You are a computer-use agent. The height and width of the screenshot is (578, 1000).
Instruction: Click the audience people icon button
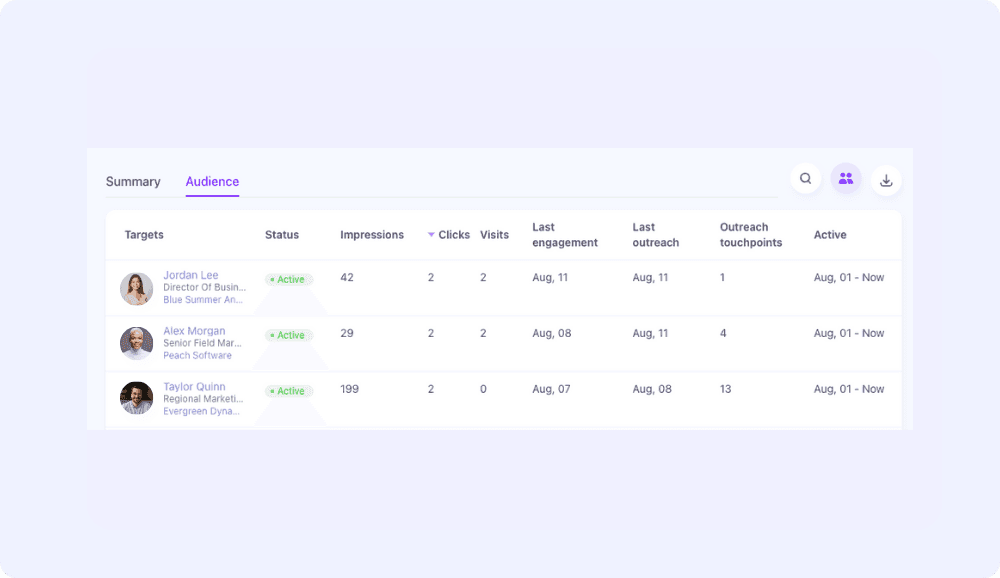846,179
